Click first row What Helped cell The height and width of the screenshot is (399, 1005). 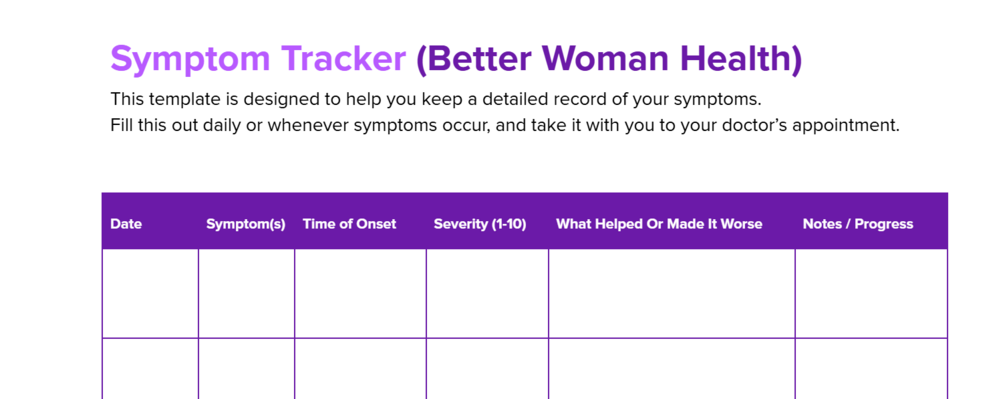pyautogui.click(x=672, y=293)
